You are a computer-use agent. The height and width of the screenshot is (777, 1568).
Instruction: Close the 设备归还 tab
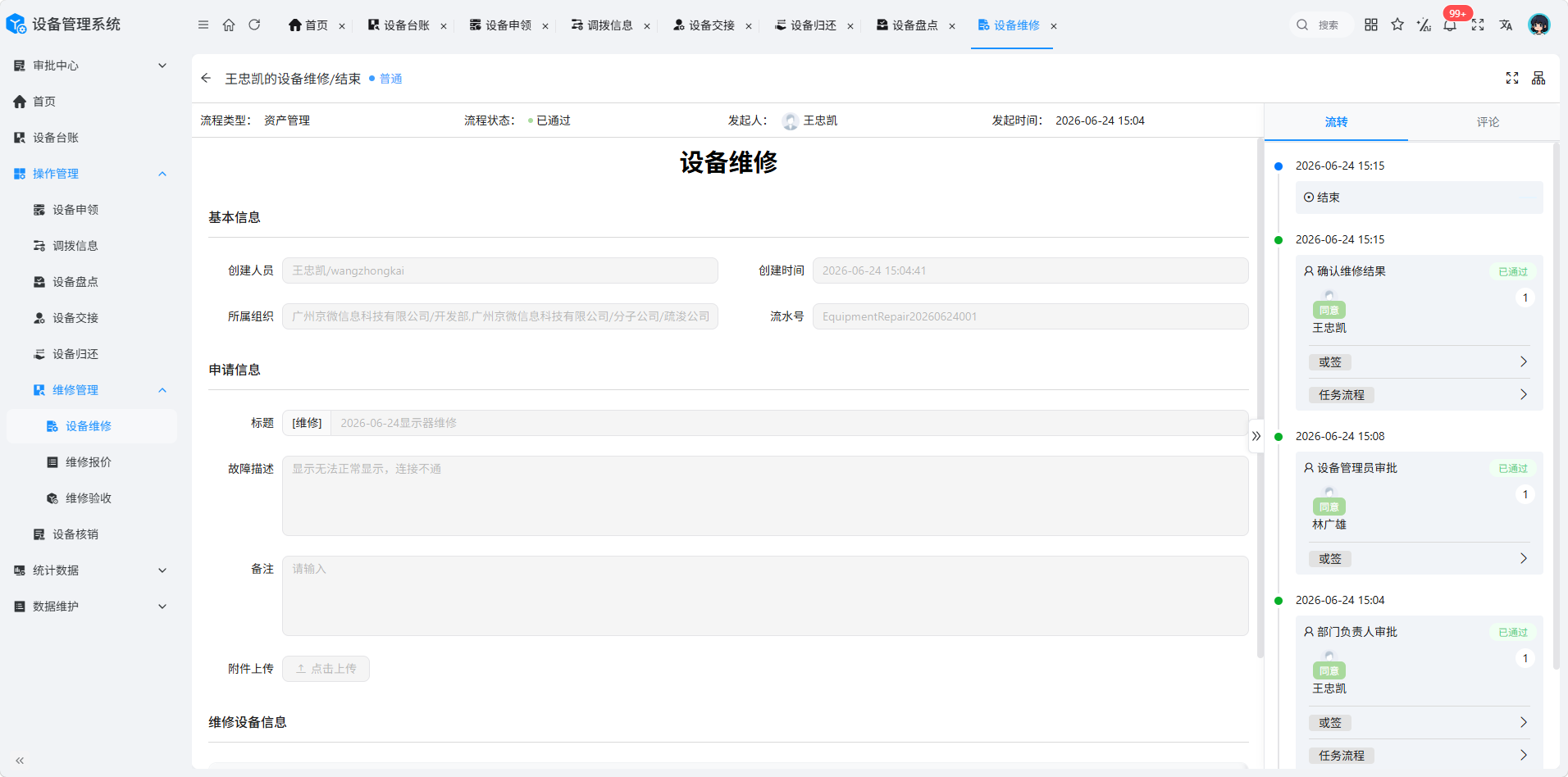point(850,26)
